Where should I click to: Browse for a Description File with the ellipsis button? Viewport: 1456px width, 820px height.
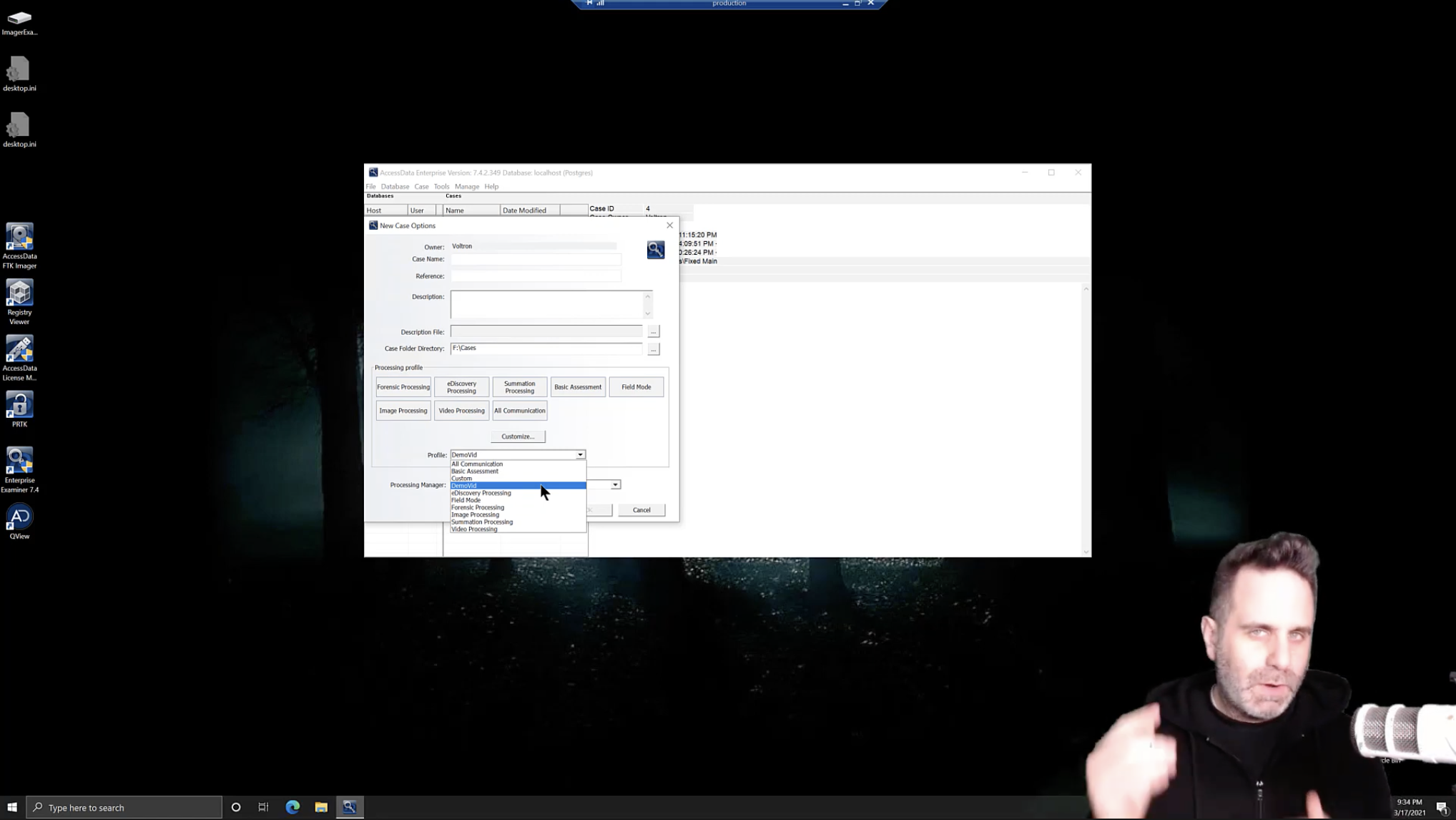653,331
